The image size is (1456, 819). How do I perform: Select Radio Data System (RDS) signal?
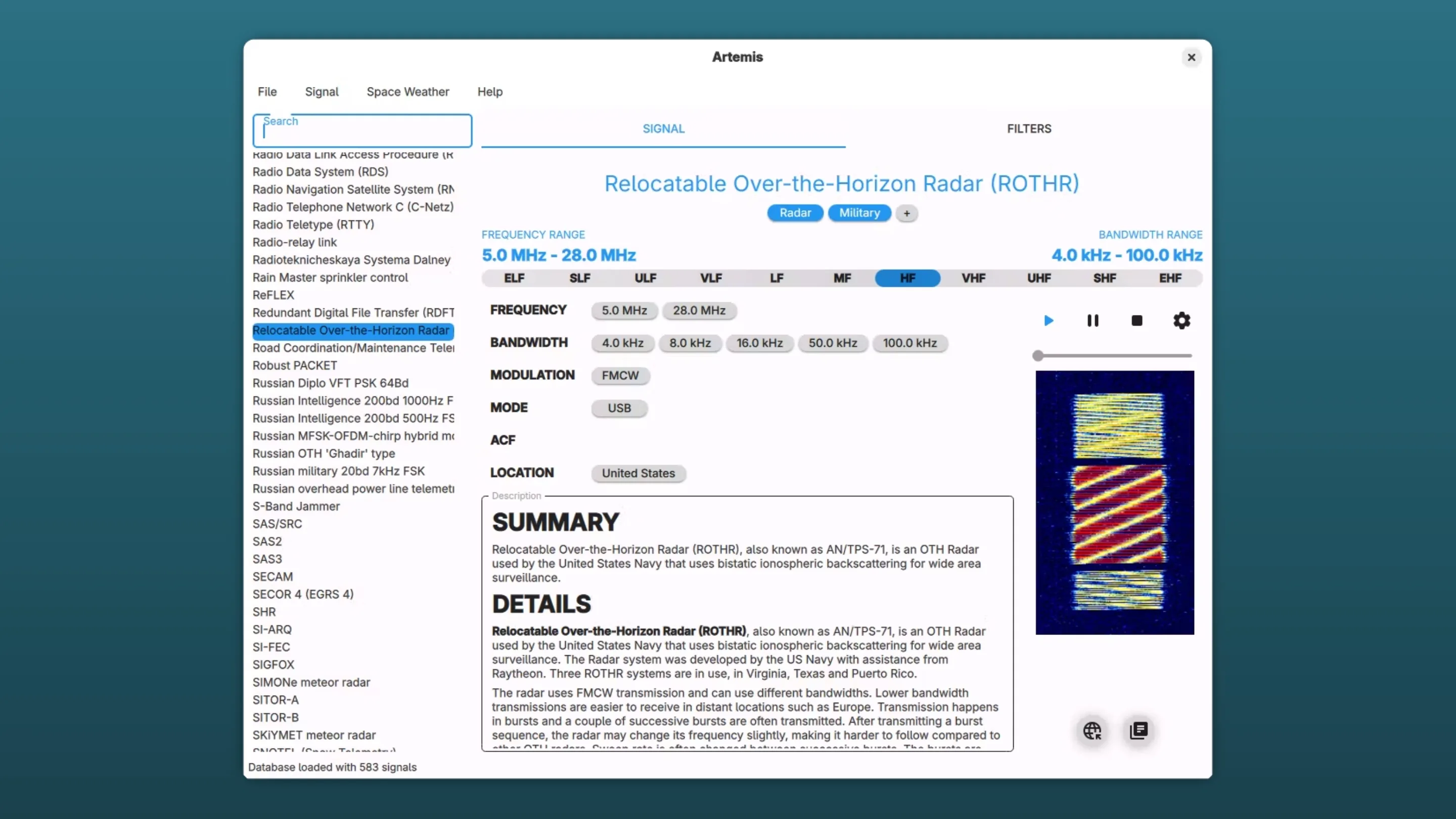tap(353, 172)
